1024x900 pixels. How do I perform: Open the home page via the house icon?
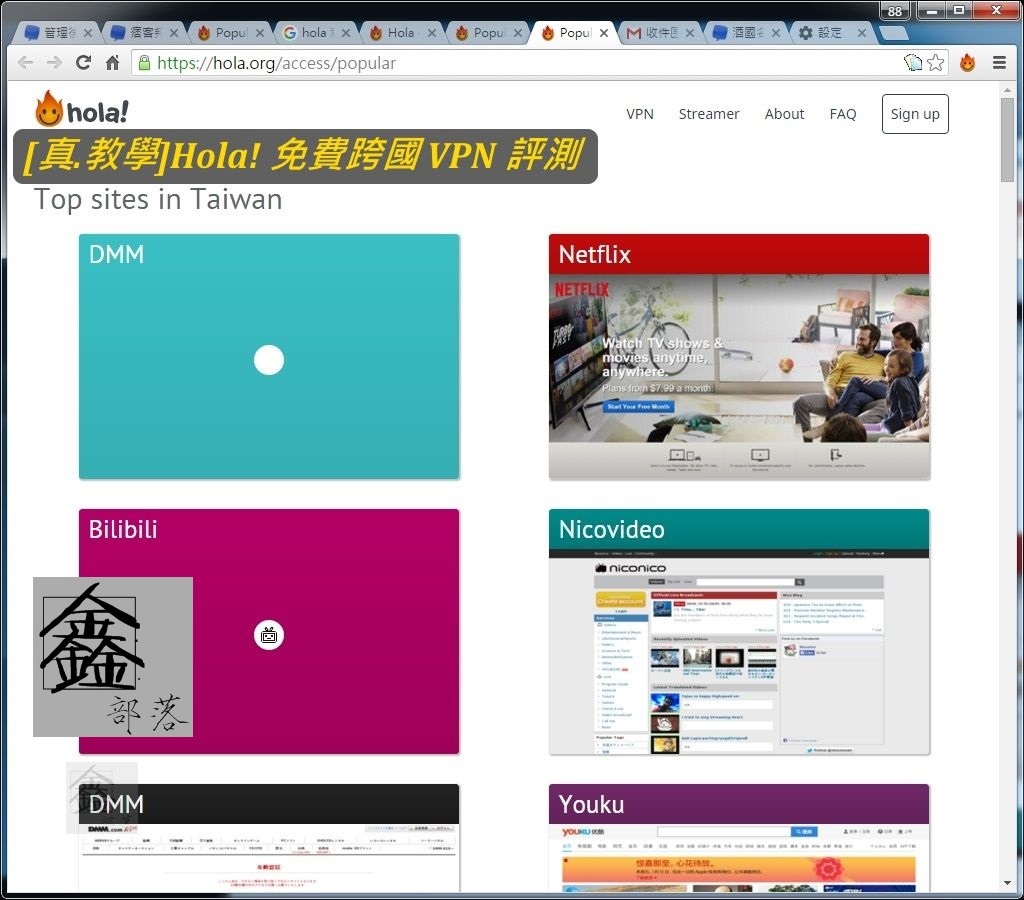(x=112, y=63)
